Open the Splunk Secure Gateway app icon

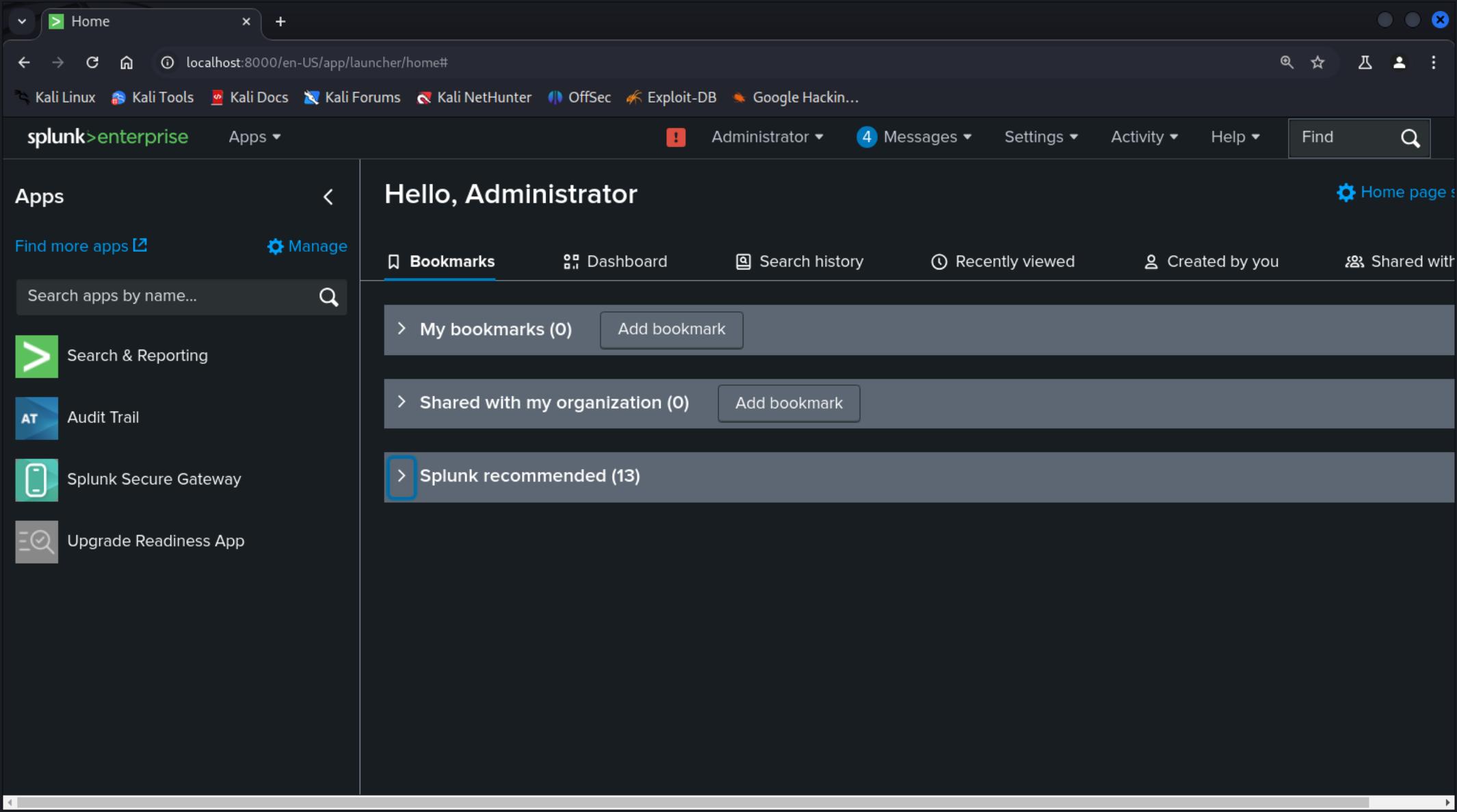(x=36, y=480)
